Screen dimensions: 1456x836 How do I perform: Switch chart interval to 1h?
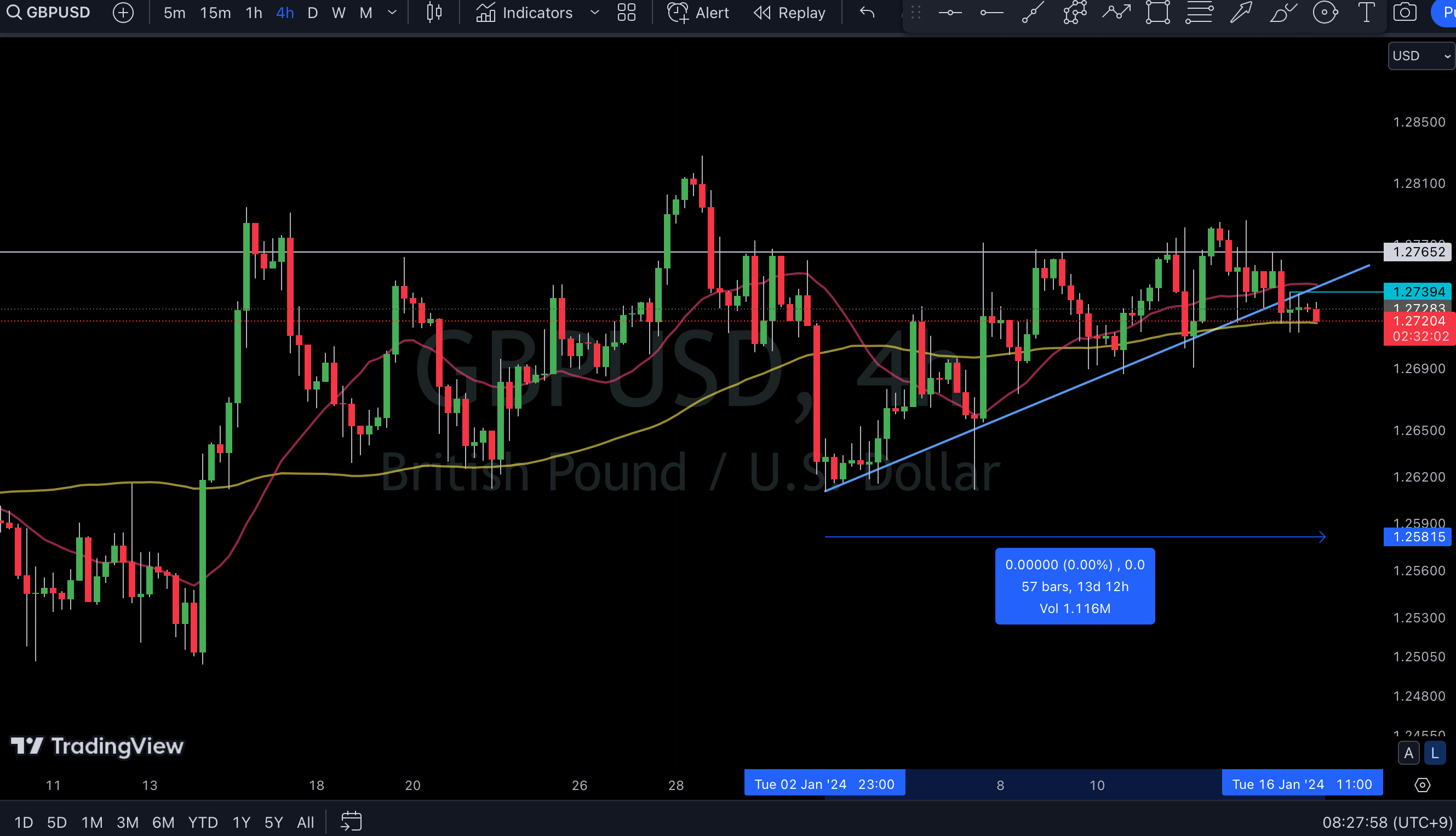pyautogui.click(x=253, y=13)
